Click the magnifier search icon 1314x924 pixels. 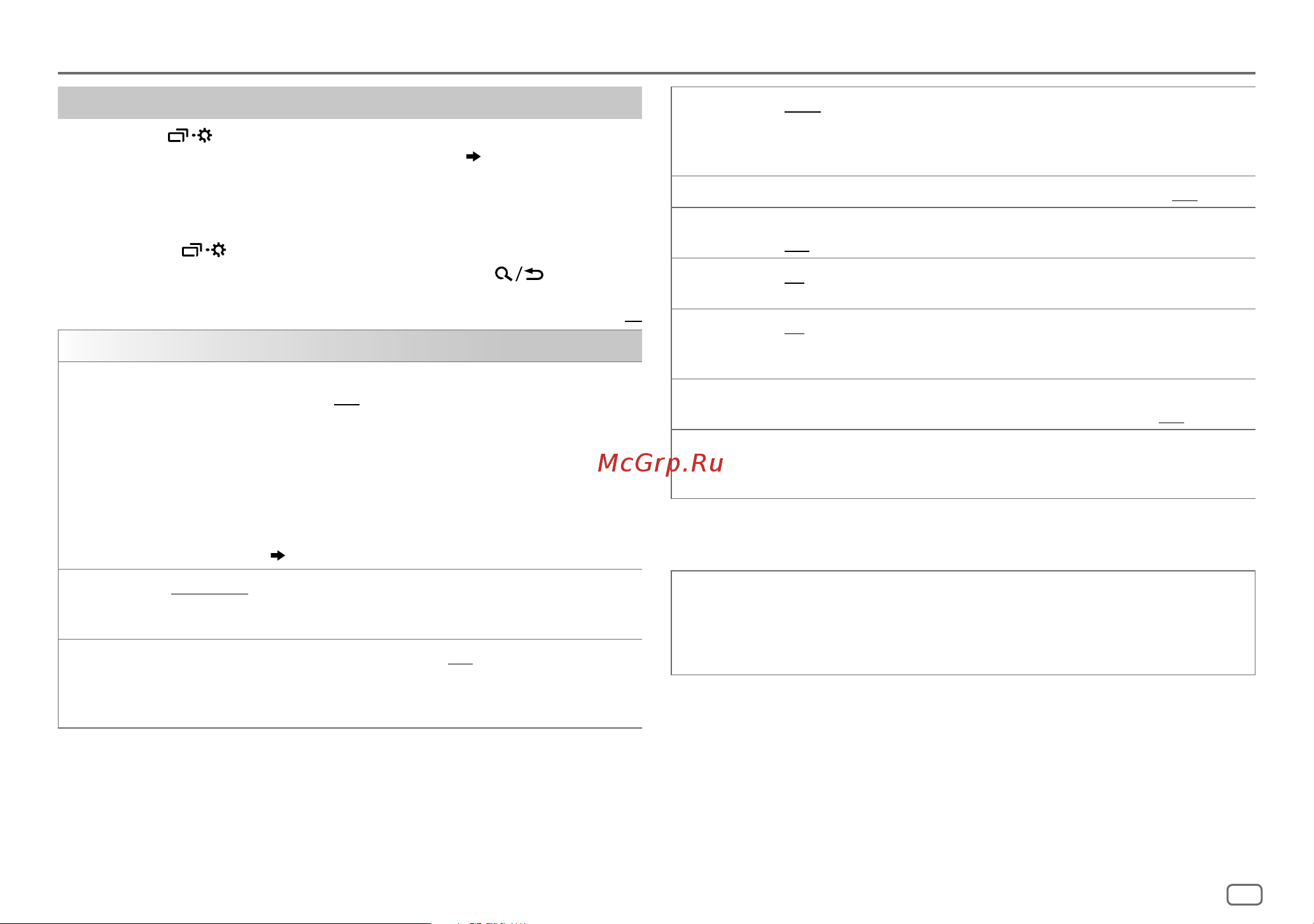point(503,274)
